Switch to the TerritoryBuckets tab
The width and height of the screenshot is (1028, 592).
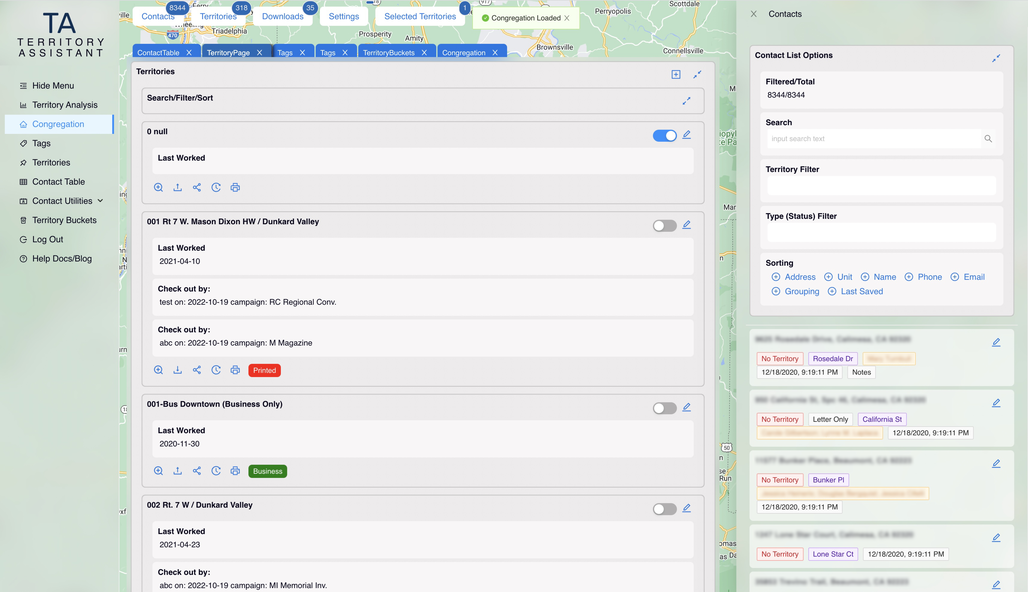(x=388, y=53)
